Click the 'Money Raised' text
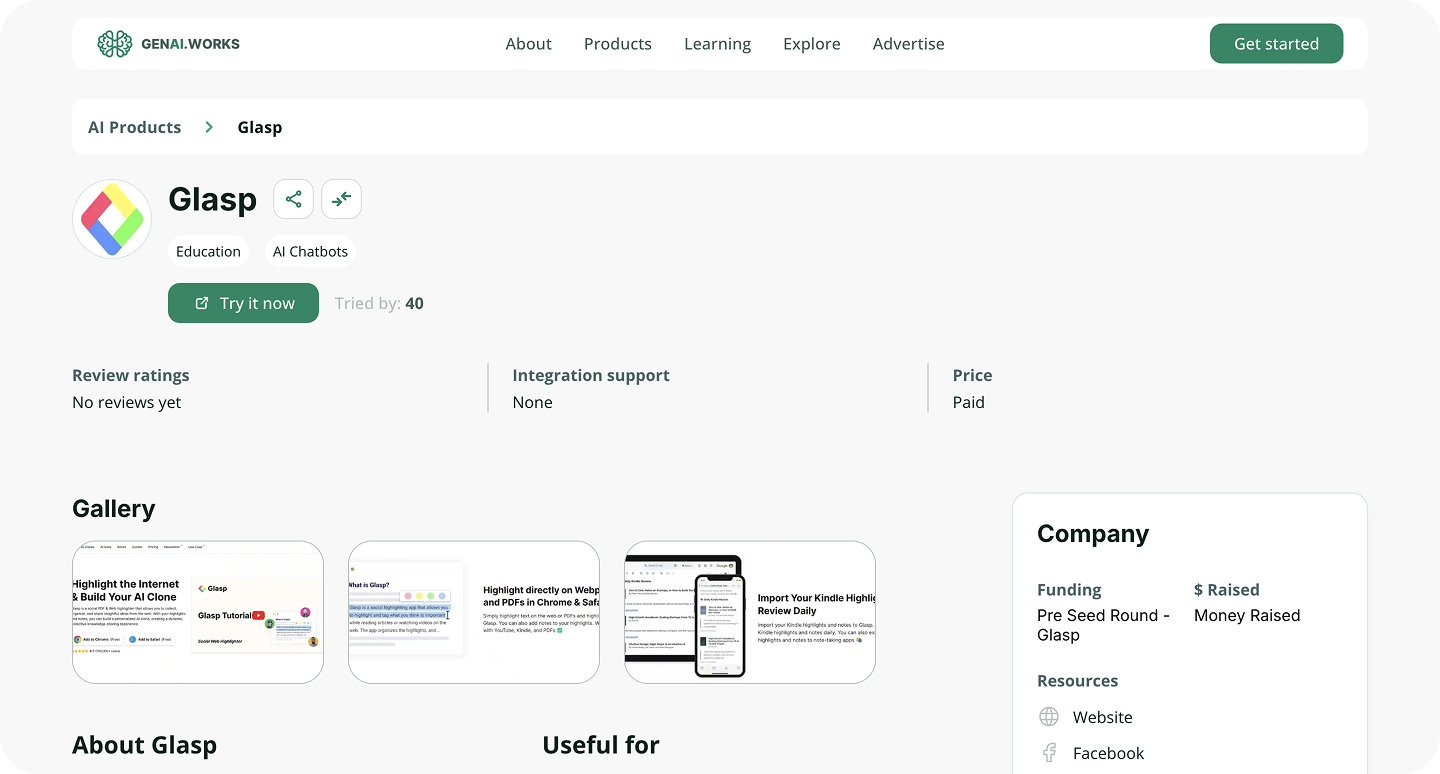 point(1247,615)
